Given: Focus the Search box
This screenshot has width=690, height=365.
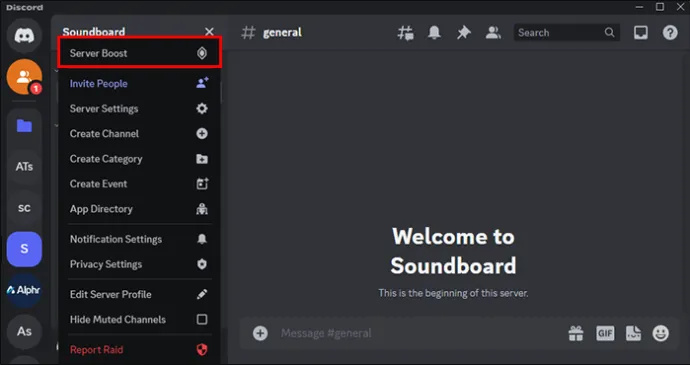Looking at the screenshot, I should point(567,33).
